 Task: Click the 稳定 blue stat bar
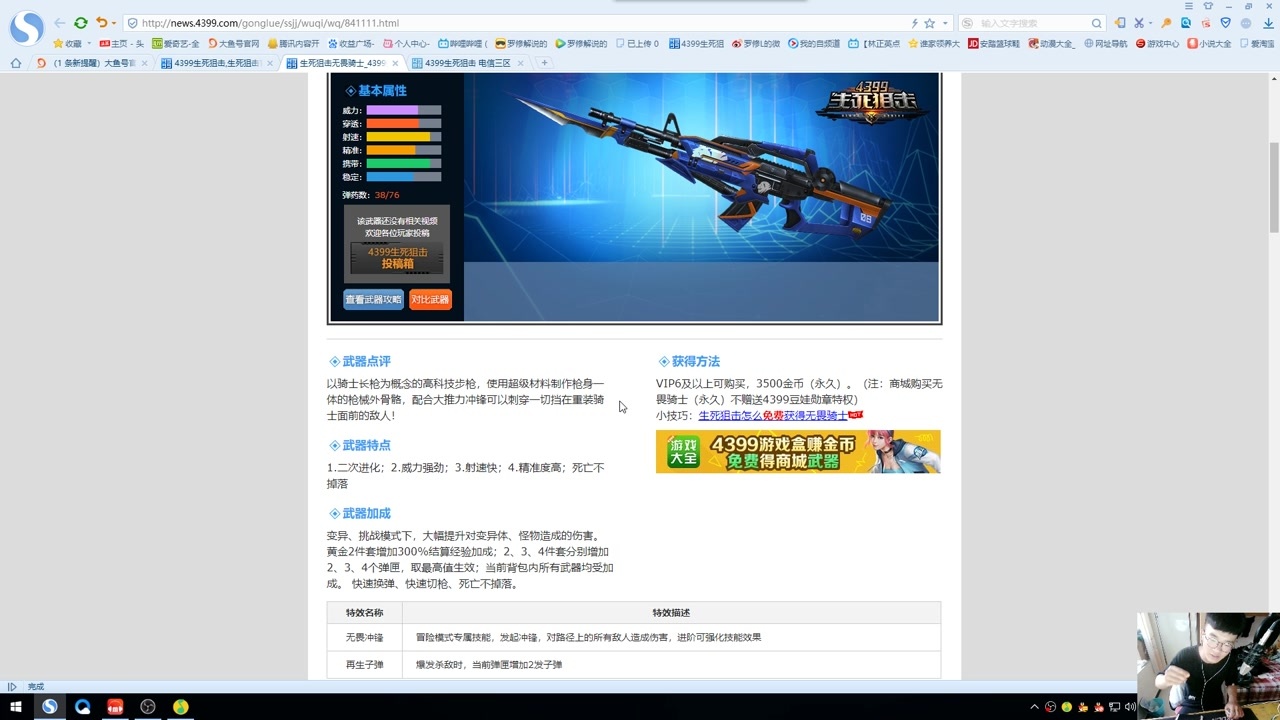(x=403, y=177)
